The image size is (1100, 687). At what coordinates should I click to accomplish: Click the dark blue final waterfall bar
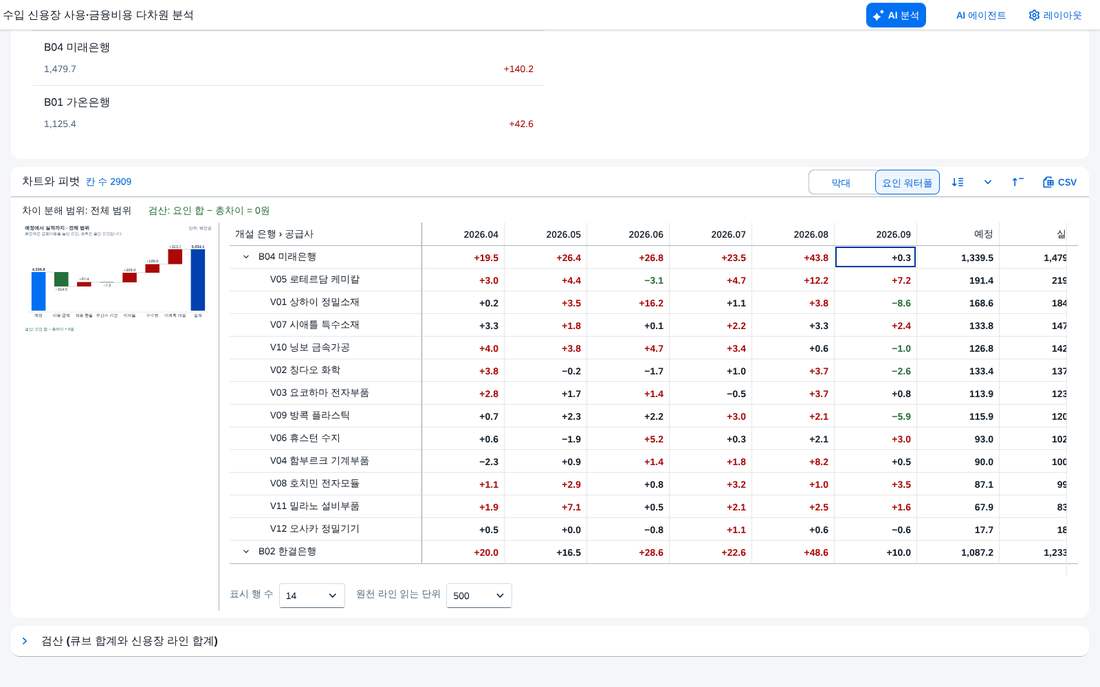pos(198,279)
